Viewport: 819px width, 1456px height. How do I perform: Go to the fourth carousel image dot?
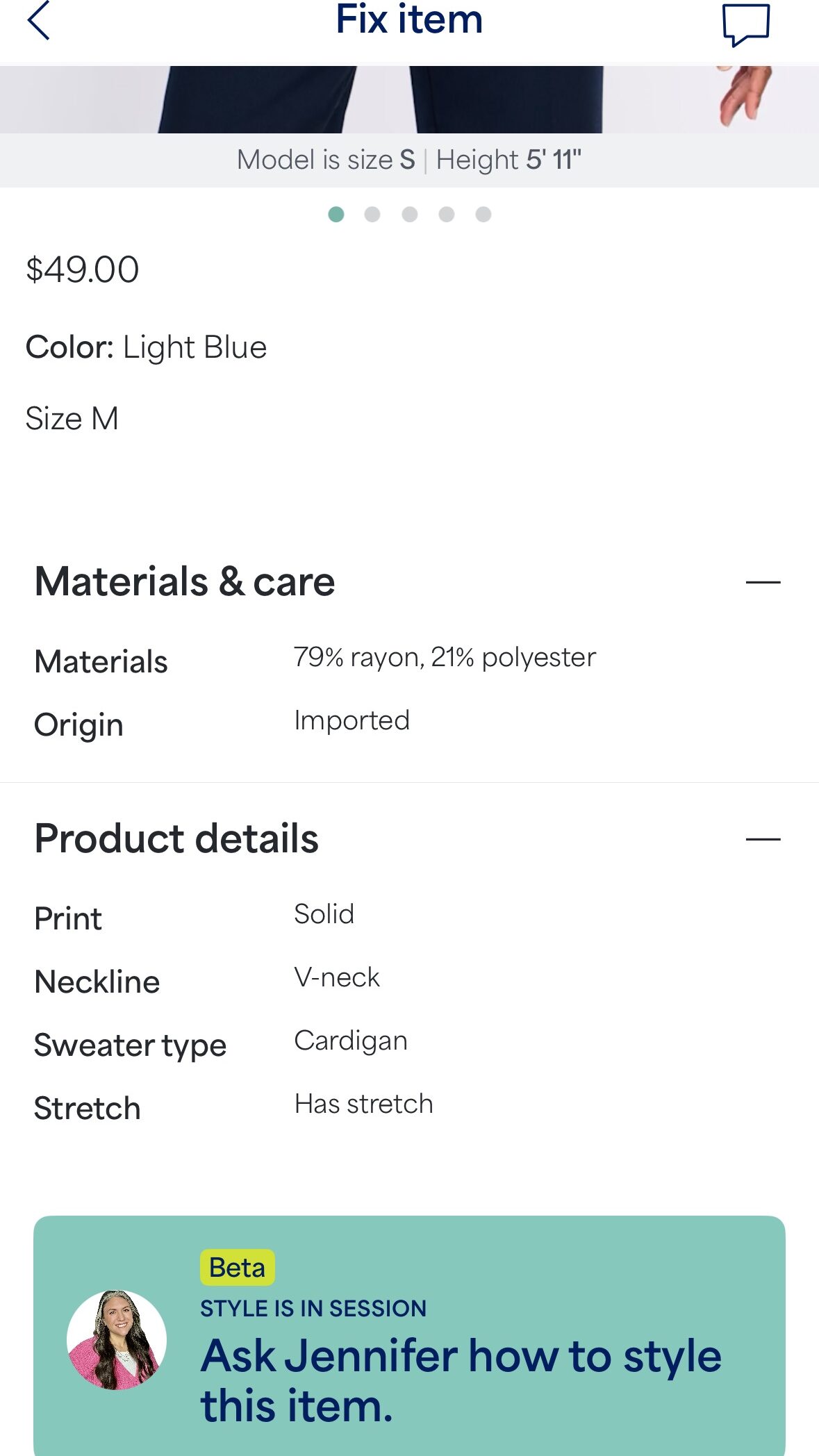coord(447,215)
